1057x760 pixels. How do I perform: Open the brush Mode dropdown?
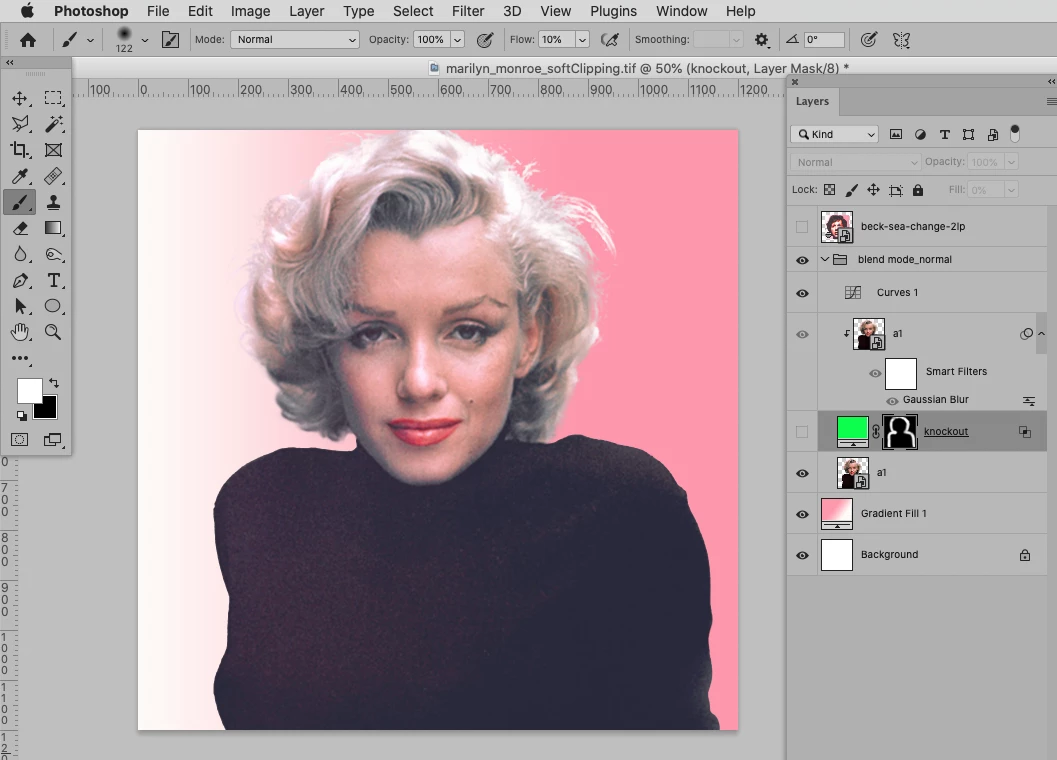pos(295,40)
